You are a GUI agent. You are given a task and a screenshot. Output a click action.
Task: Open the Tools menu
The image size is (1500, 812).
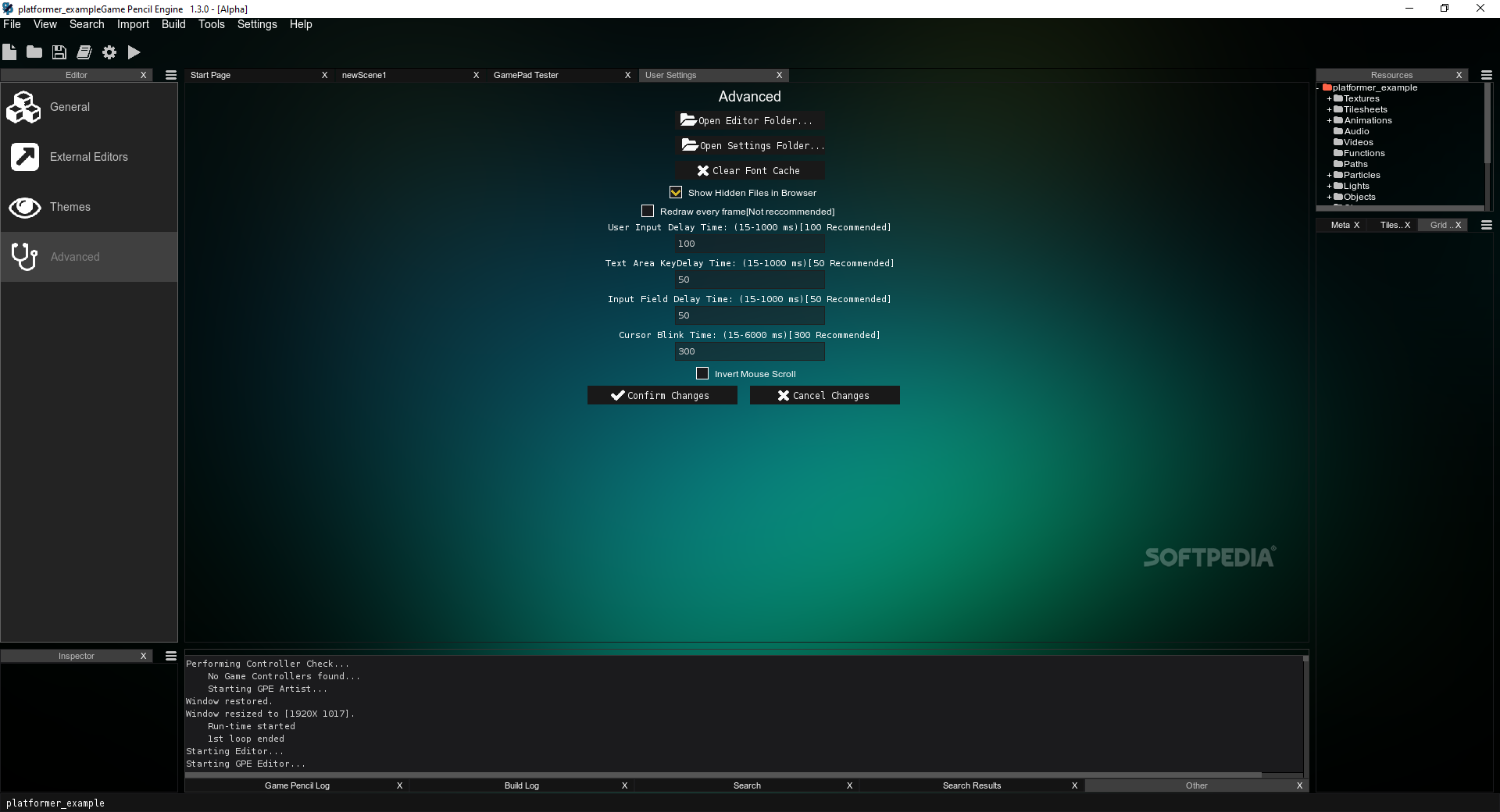212,24
